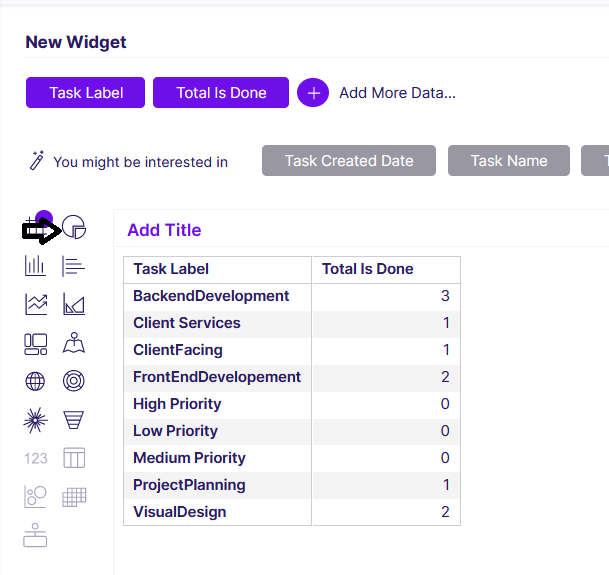Select the bubble chart icon
The height and width of the screenshot is (575, 609).
coord(35,497)
